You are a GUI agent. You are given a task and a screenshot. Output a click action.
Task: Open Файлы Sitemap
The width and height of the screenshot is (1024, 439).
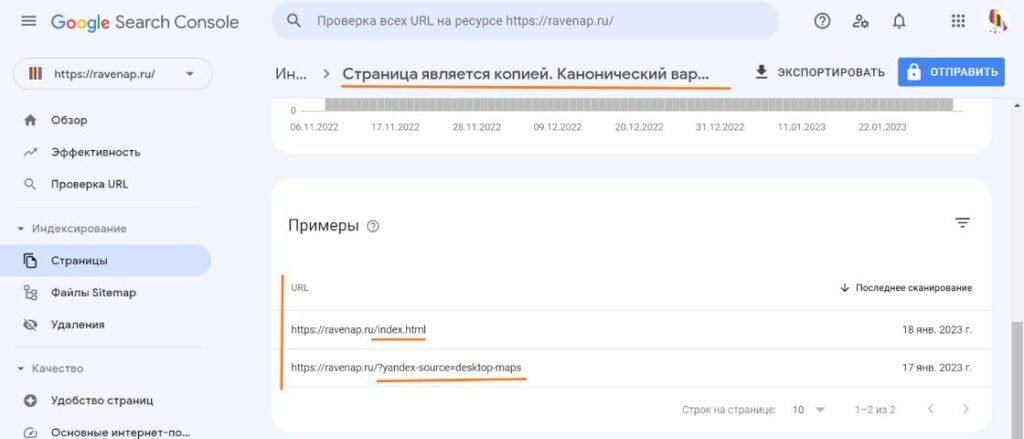93,293
